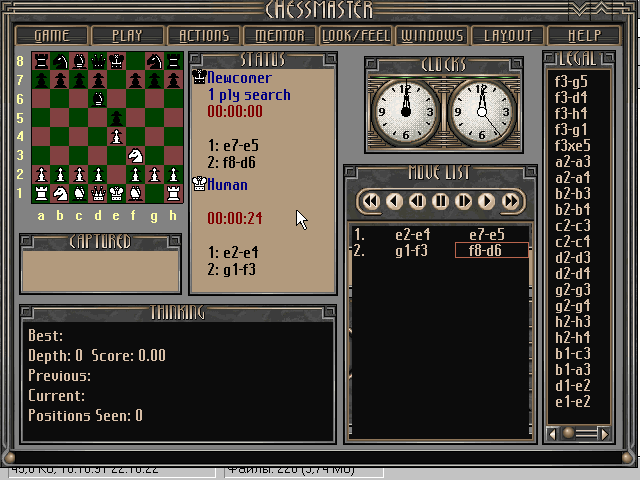Rewind move list to the start
Viewport: 640px width, 480px height.
pyautogui.click(x=371, y=201)
